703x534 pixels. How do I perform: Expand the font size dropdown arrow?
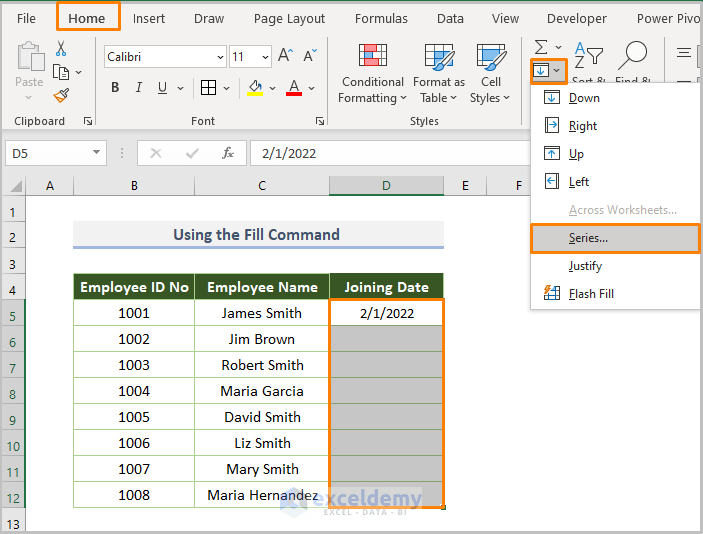tap(265, 57)
